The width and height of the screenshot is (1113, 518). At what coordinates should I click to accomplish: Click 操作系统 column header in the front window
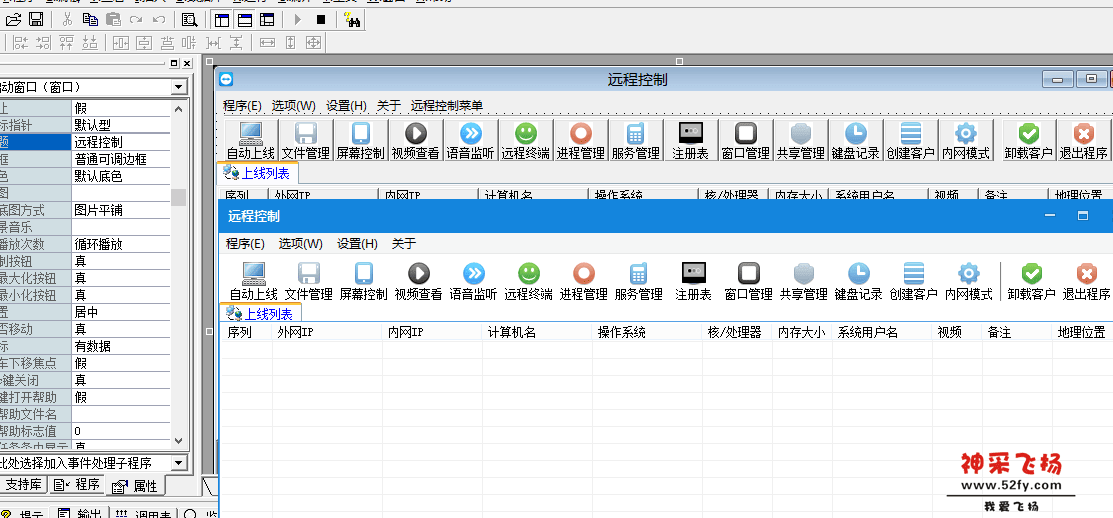coord(647,332)
